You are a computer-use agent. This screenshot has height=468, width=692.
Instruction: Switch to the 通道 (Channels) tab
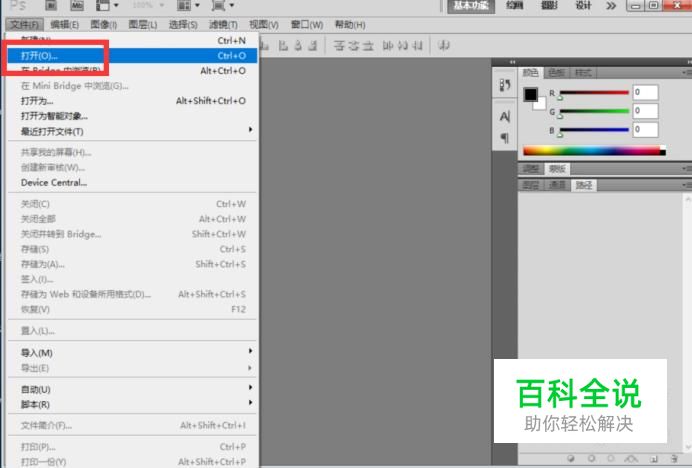click(557, 185)
